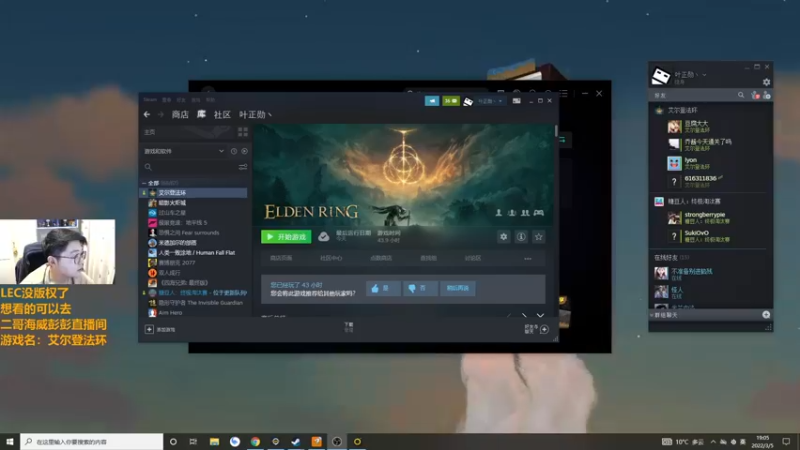
Task: Click the green 开始游戏 play button
Action: coord(286,237)
